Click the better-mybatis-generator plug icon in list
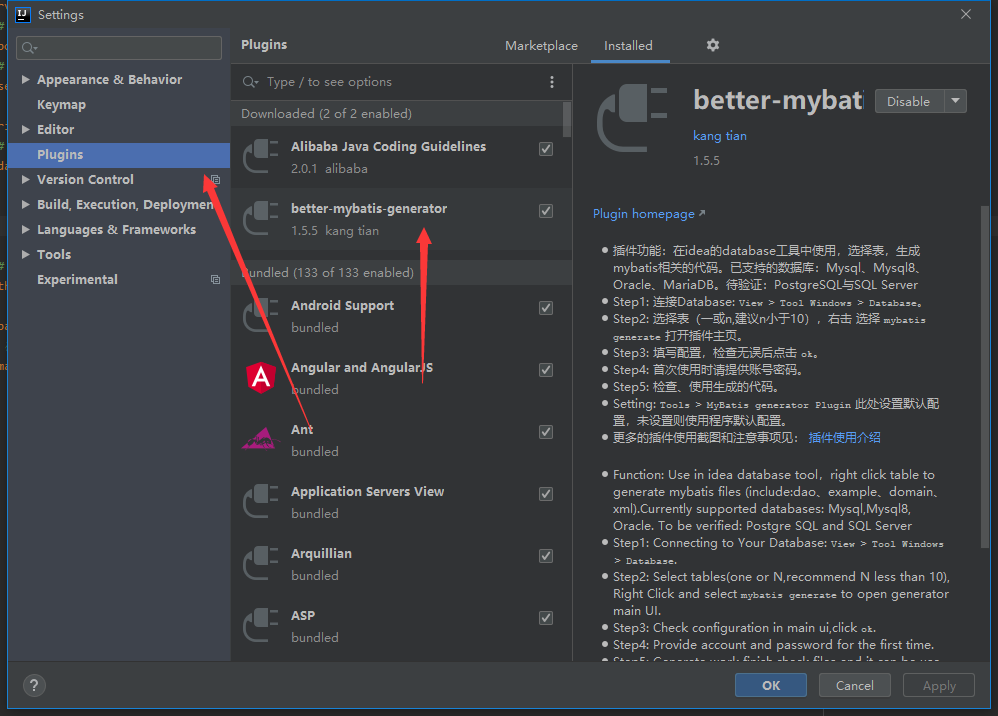The image size is (998, 716). [261, 218]
